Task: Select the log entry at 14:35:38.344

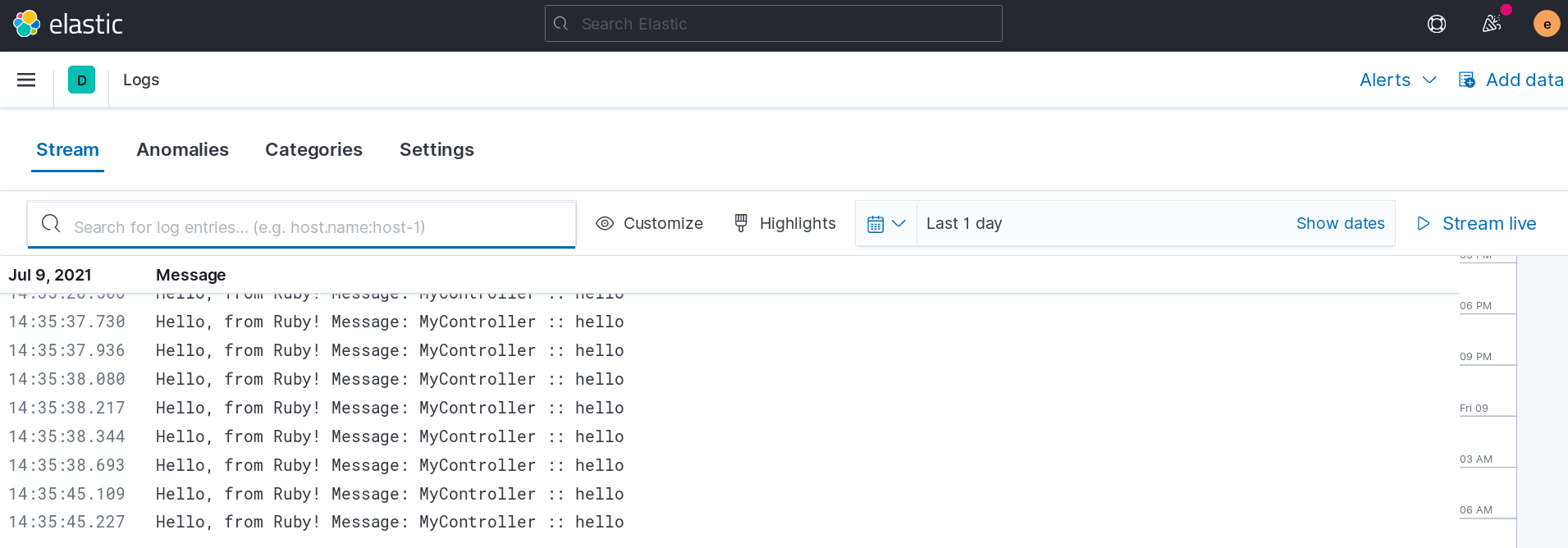Action: (729, 436)
